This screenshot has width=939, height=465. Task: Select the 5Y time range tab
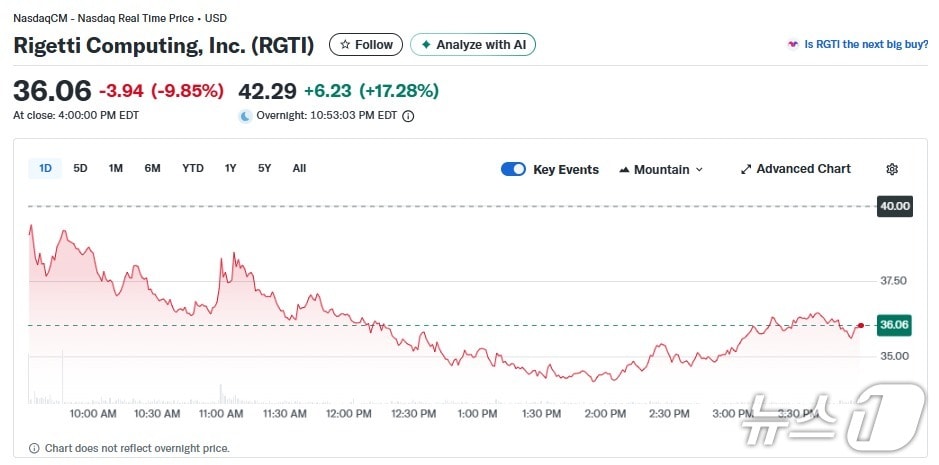264,168
